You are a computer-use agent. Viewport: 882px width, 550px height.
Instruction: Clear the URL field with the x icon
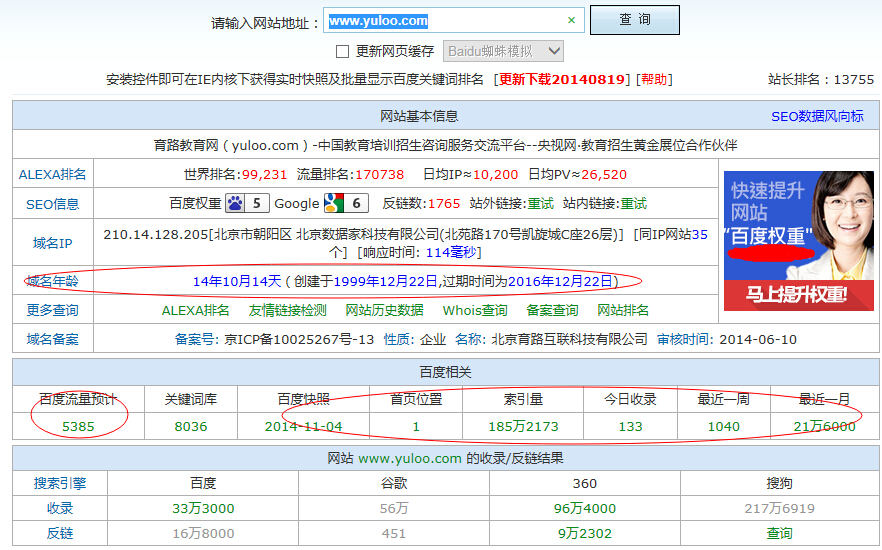[571, 20]
